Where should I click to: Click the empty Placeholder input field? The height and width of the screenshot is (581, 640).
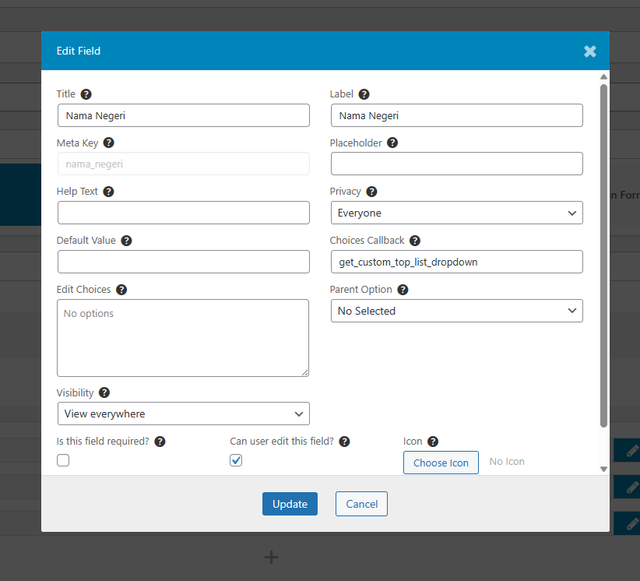click(x=457, y=164)
